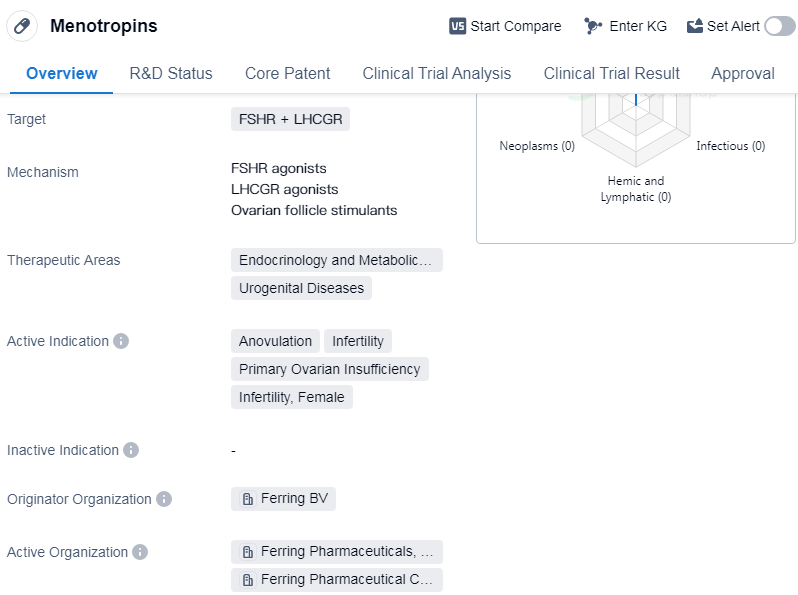This screenshot has height=595, width=798.
Task: Select the FSHR + LHCGR target tag
Action: tap(290, 119)
